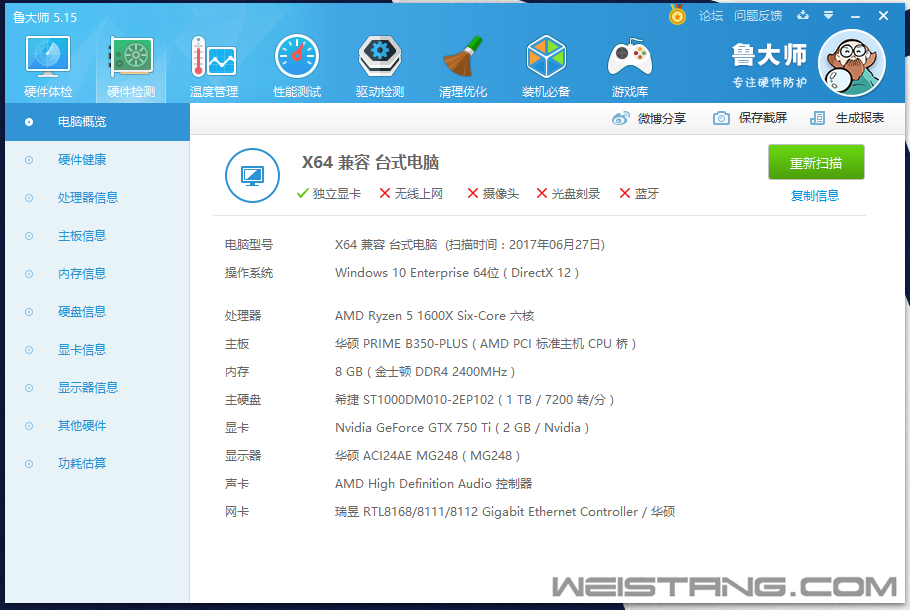This screenshot has width=910, height=610.
Task: Select 其他硬件 sidebar item
Action: click(x=98, y=426)
